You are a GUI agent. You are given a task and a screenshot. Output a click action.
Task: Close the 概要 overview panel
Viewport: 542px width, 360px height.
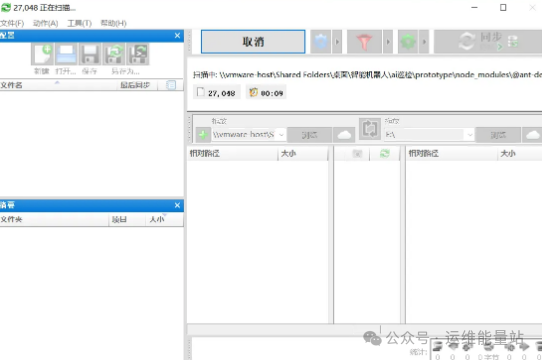pyautogui.click(x=177, y=205)
